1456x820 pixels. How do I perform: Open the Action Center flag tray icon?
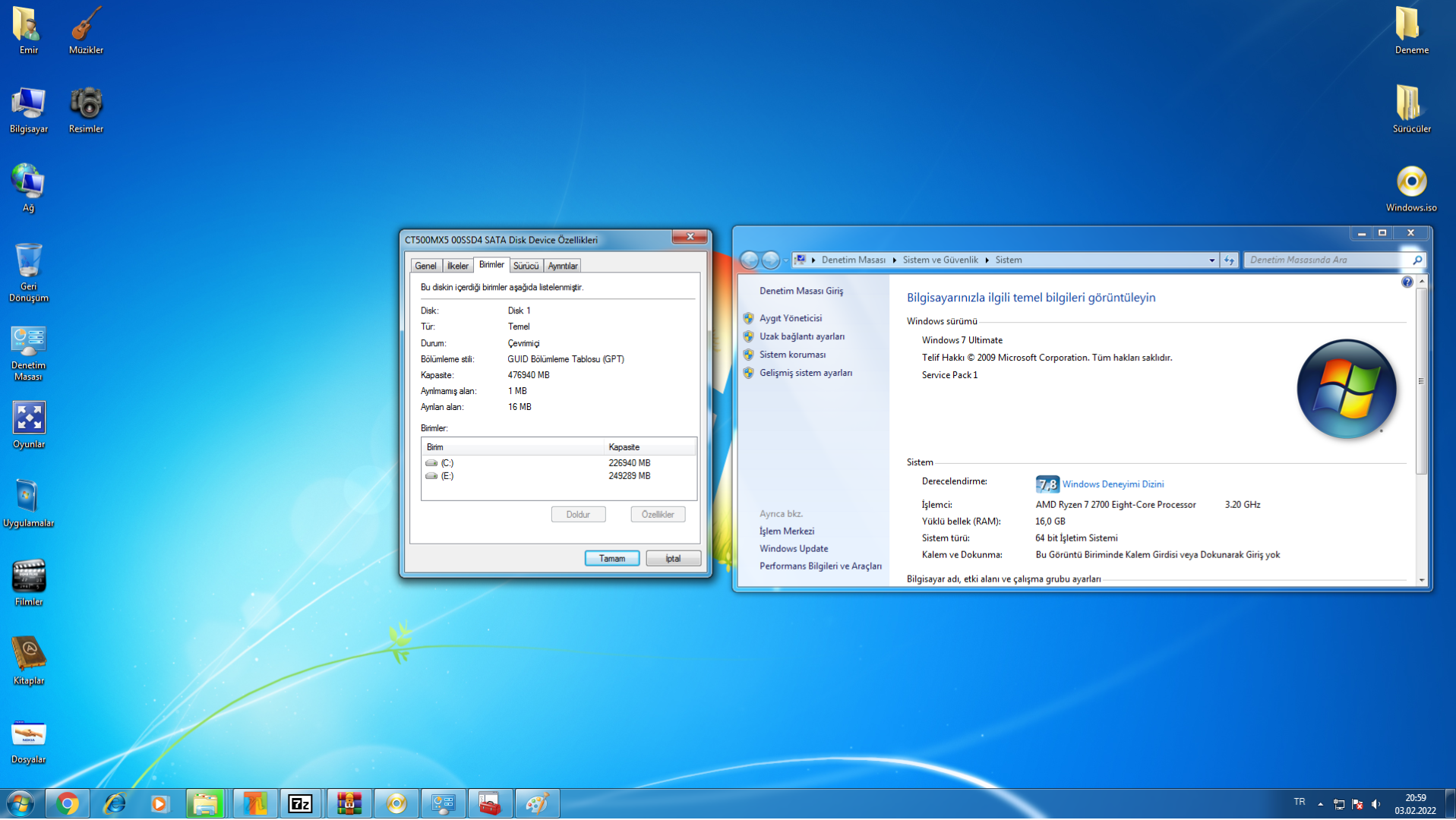click(x=1357, y=804)
